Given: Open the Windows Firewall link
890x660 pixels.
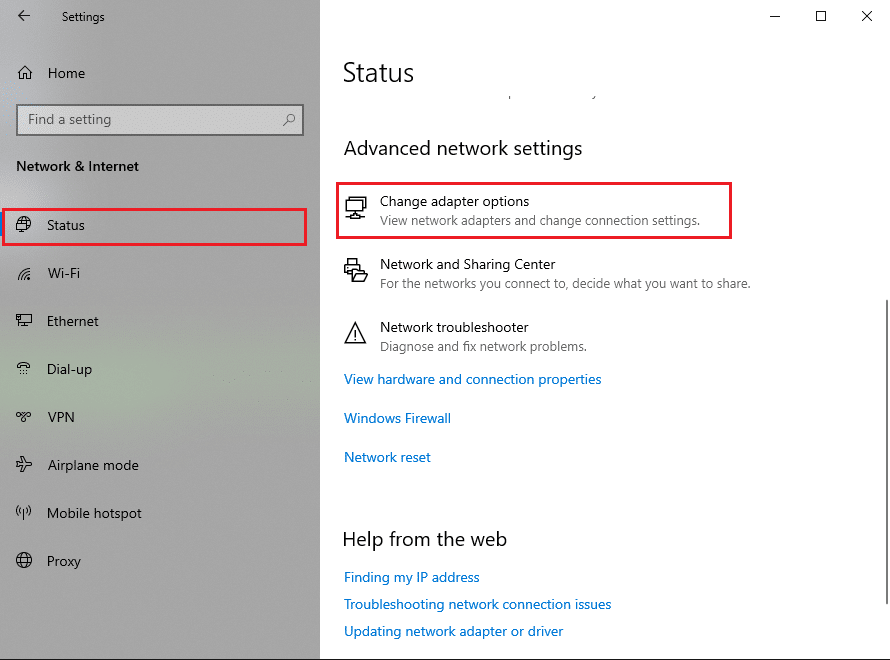Looking at the screenshot, I should click(x=397, y=418).
